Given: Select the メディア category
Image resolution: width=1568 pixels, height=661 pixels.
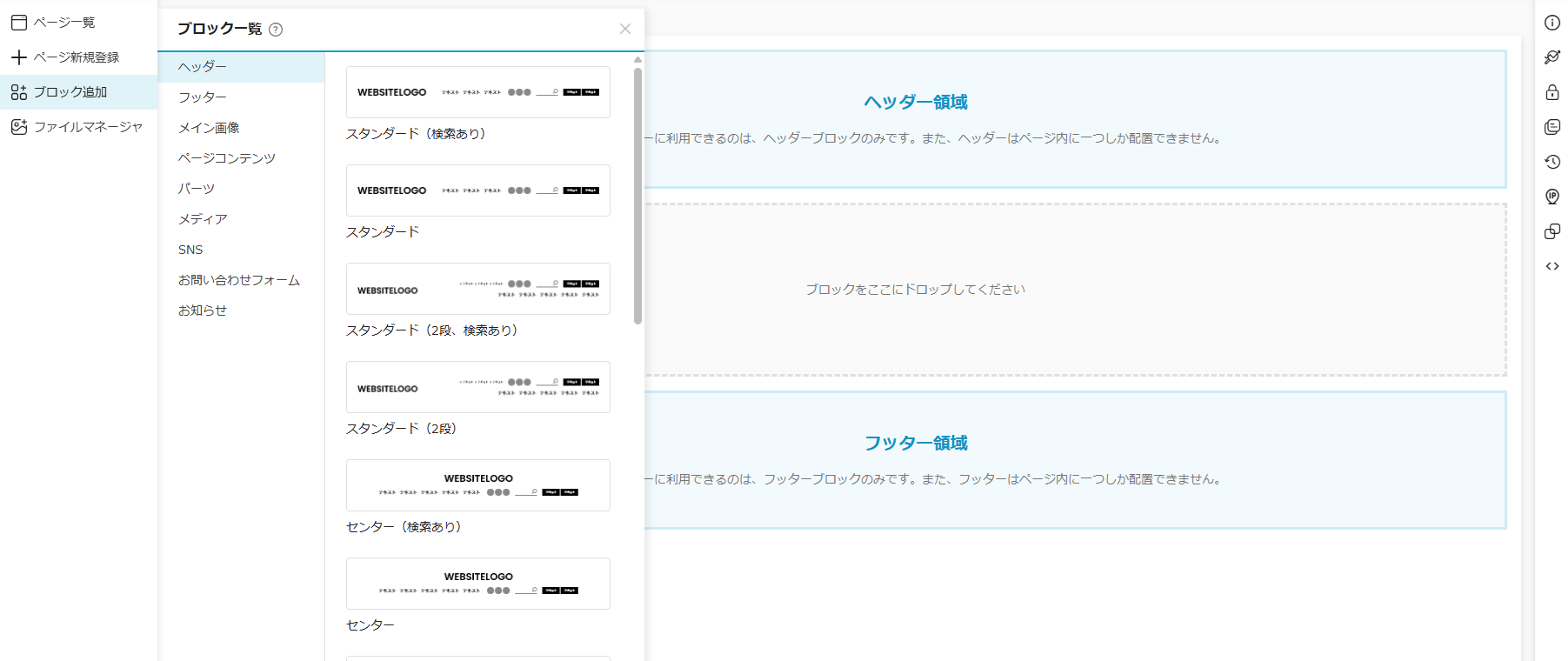Looking at the screenshot, I should (241, 219).
